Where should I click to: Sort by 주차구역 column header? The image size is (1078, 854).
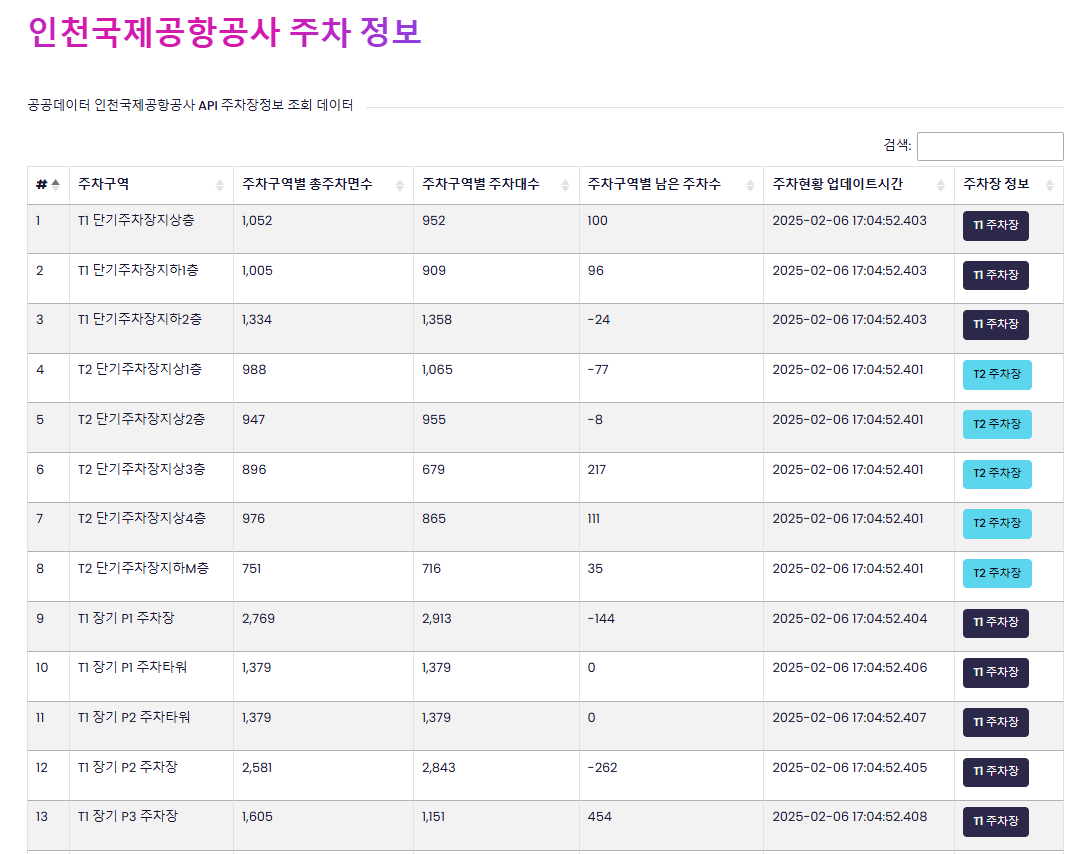coord(151,185)
